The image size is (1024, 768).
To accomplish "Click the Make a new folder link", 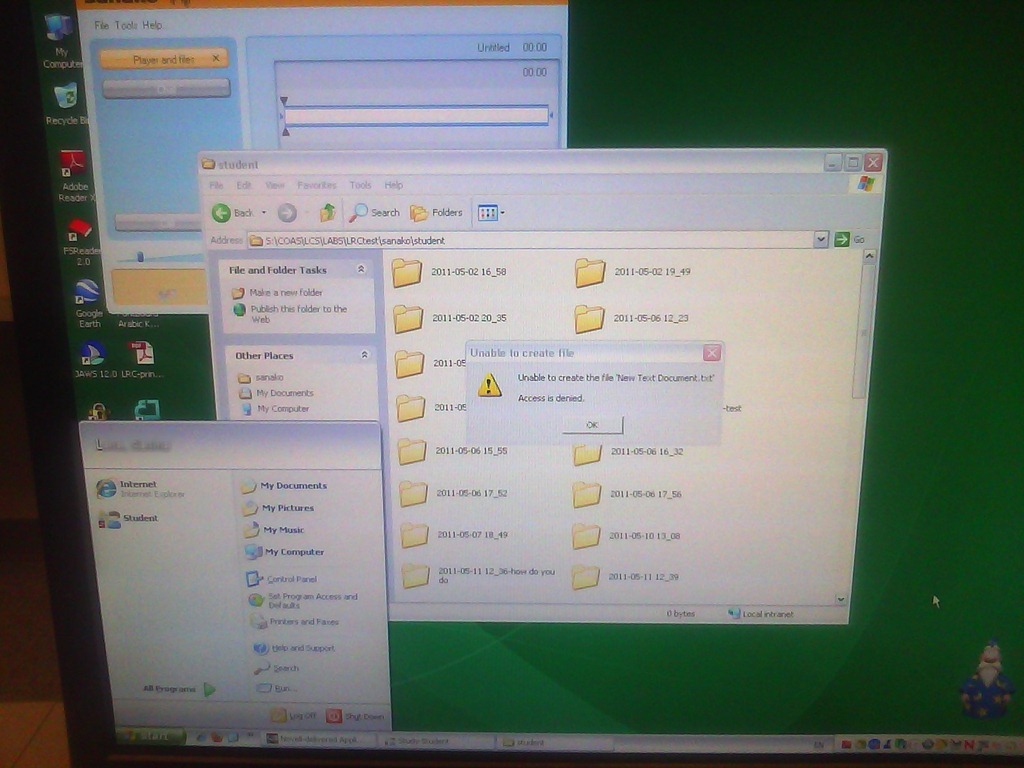I will pos(285,293).
